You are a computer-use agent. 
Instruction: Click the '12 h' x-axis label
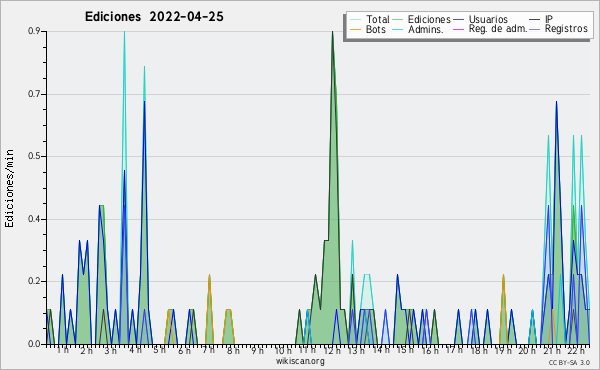coord(332,350)
